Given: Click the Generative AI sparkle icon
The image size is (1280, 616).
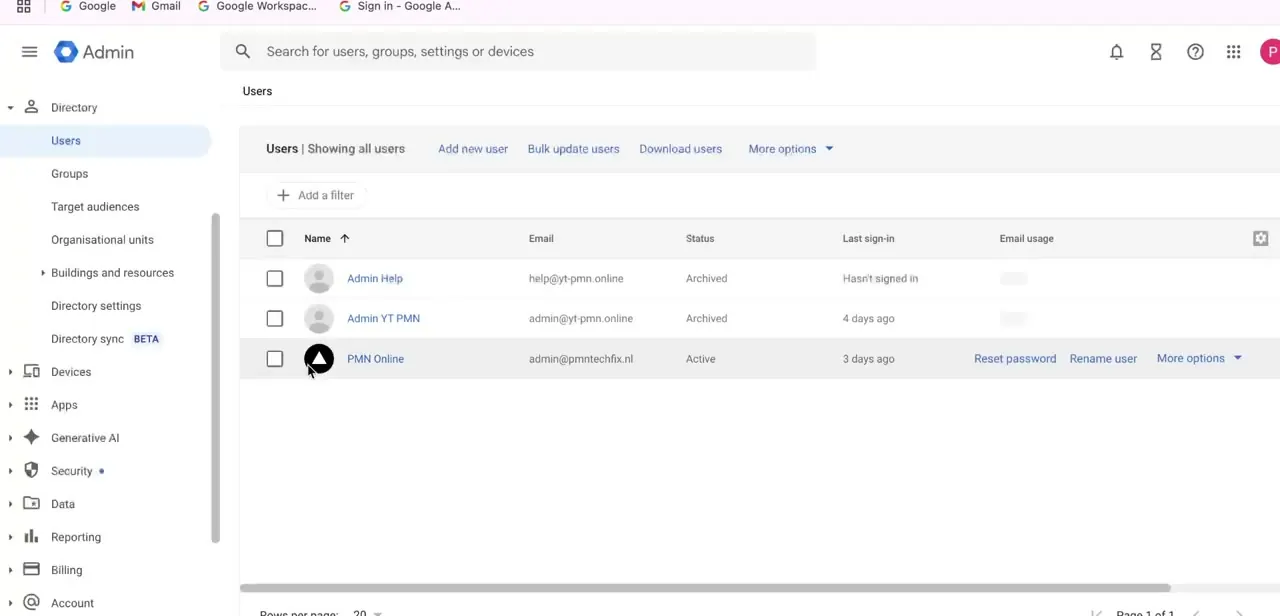Looking at the screenshot, I should (31, 437).
